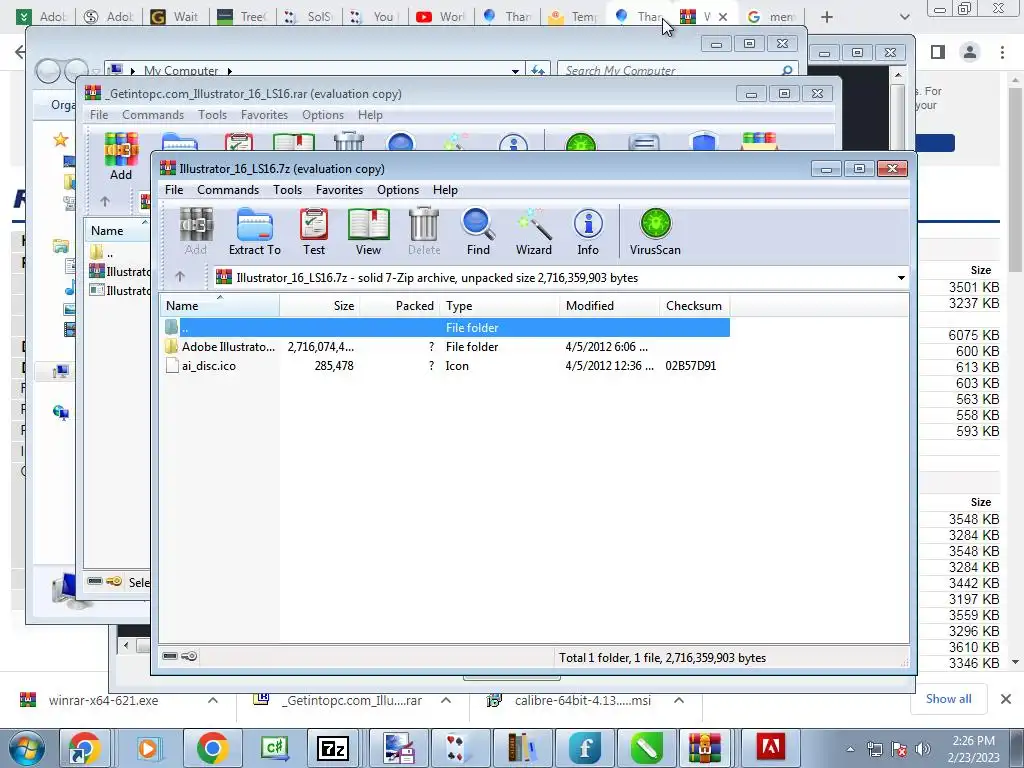1024x768 pixels.
Task: Click Chrome back arrow button
Action: pyautogui.click(x=20, y=52)
